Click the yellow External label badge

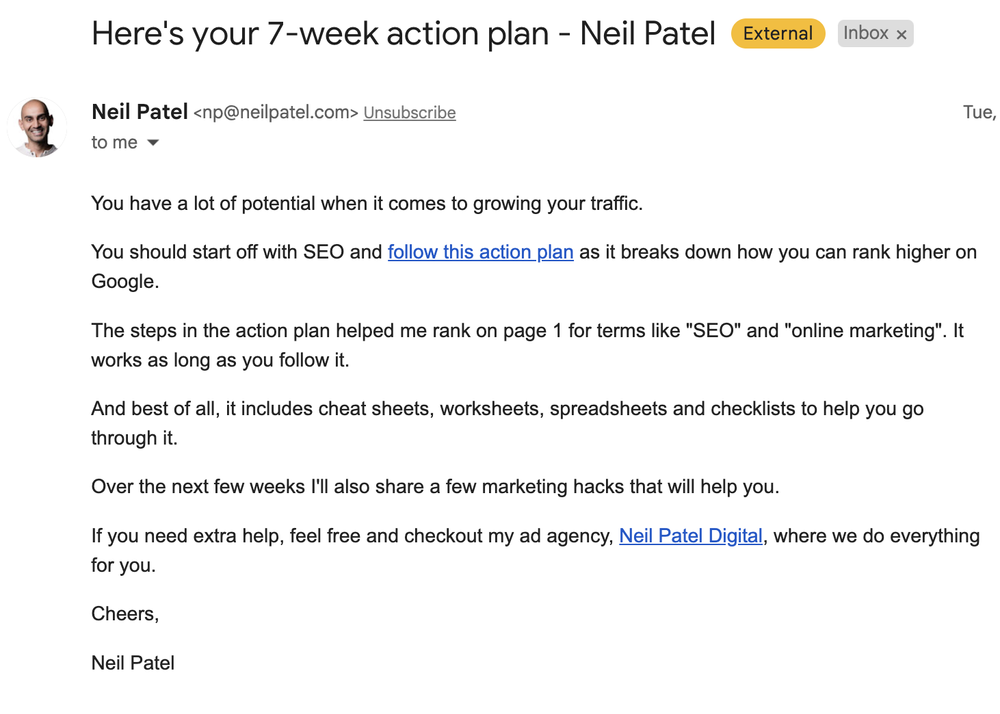(777, 34)
